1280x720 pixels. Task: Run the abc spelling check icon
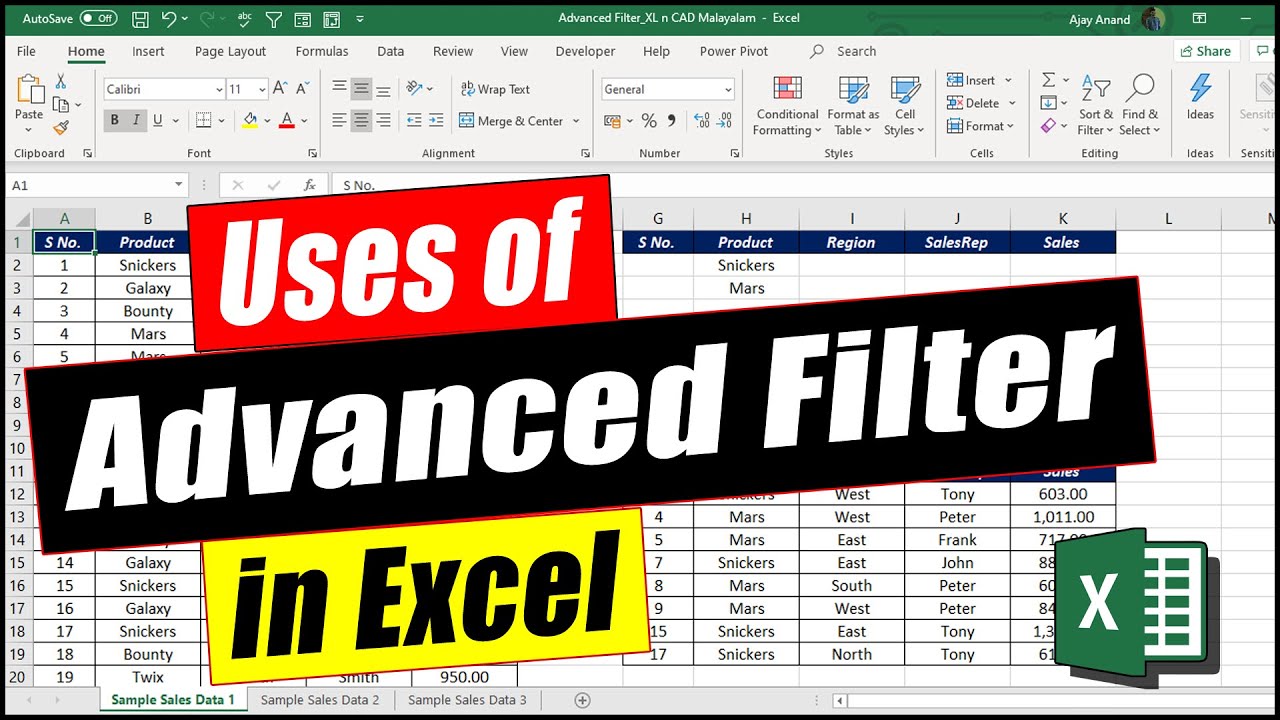pos(246,19)
